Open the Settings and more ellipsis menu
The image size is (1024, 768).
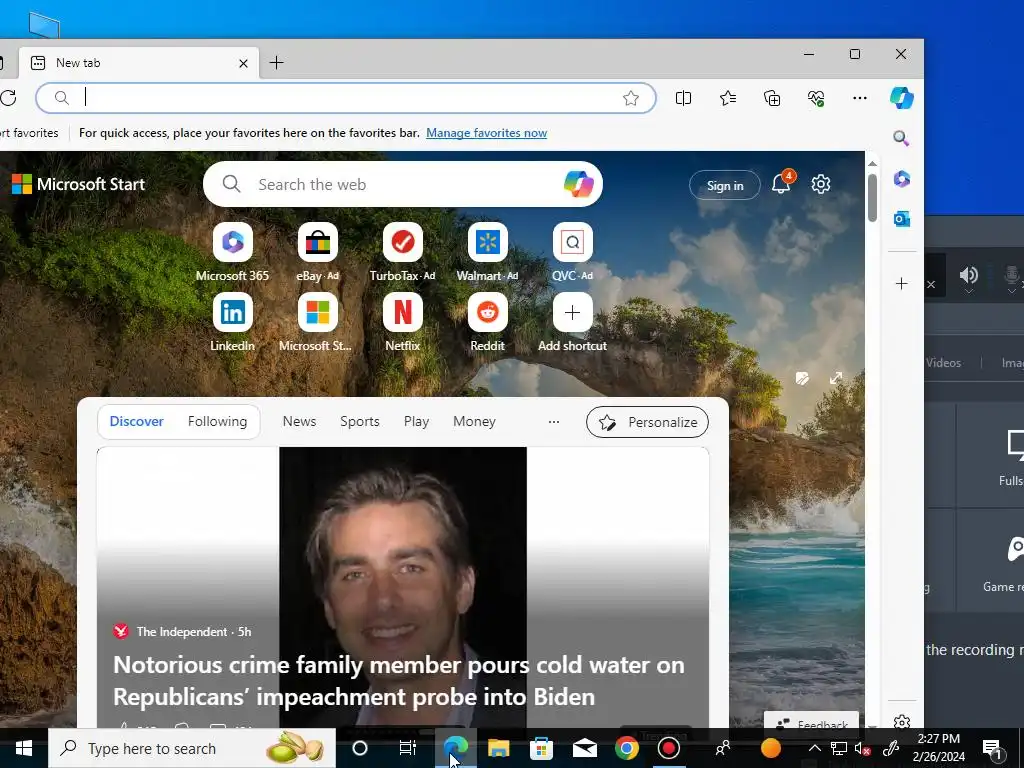pos(860,98)
